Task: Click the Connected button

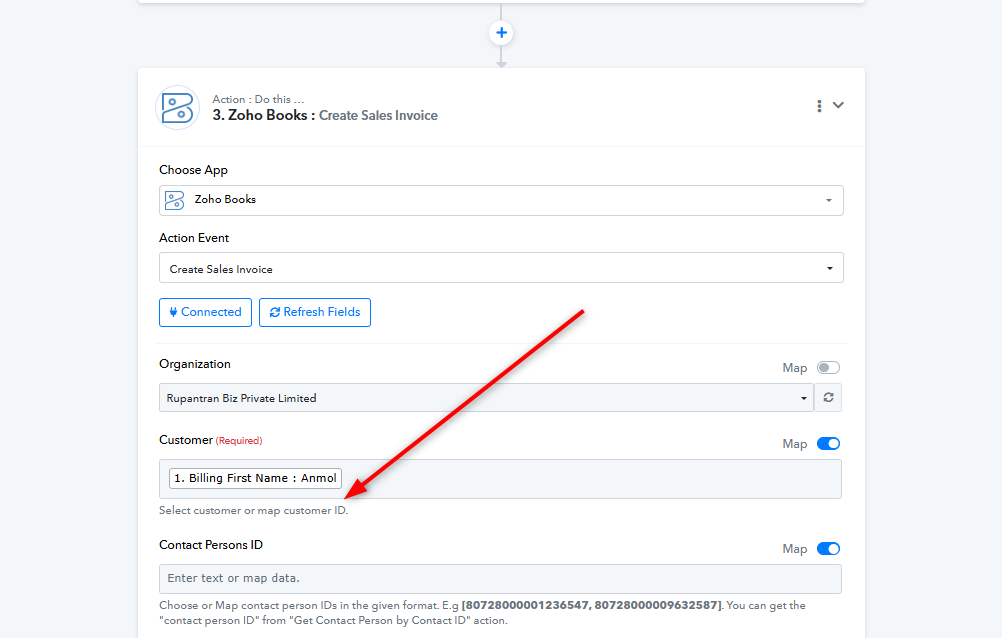Action: 205,312
